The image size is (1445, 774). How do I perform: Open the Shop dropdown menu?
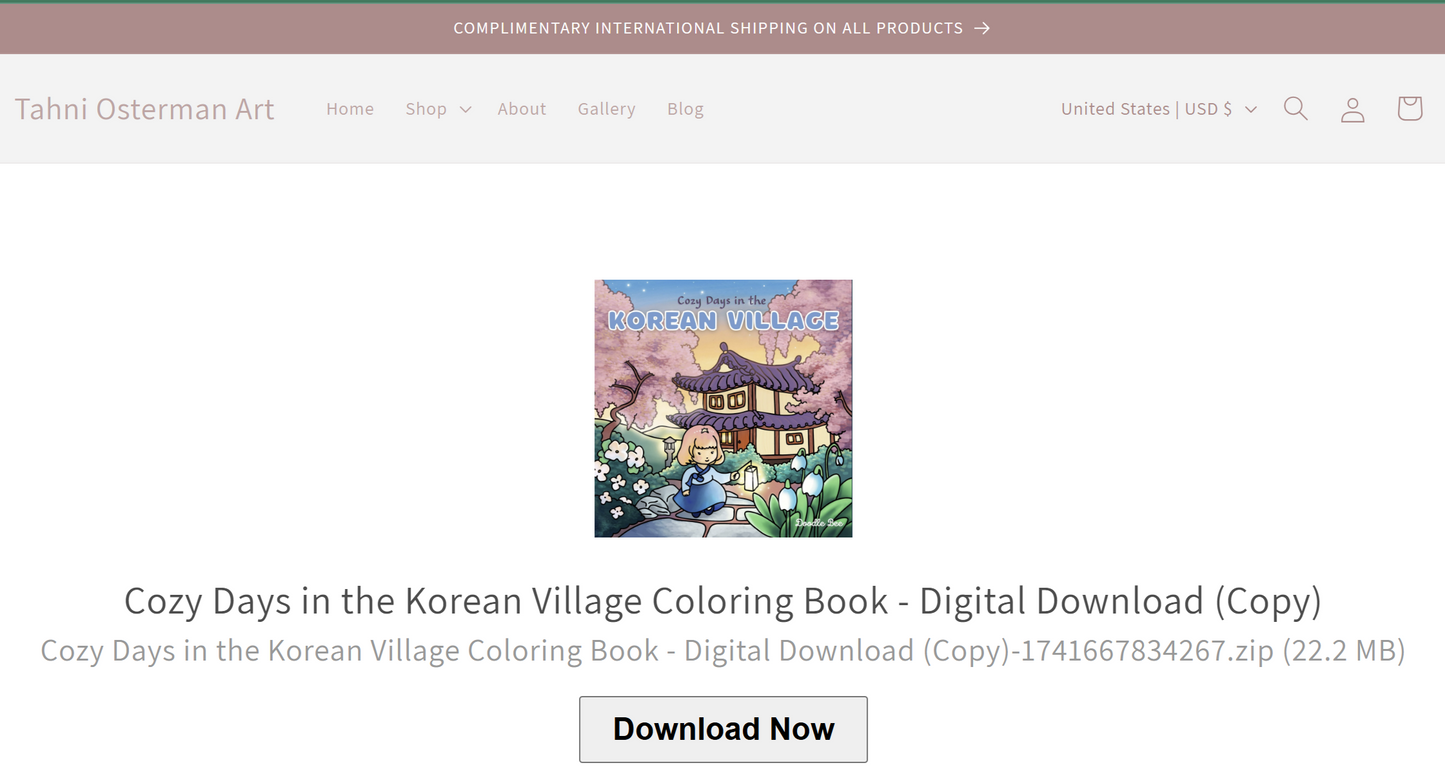pos(426,109)
